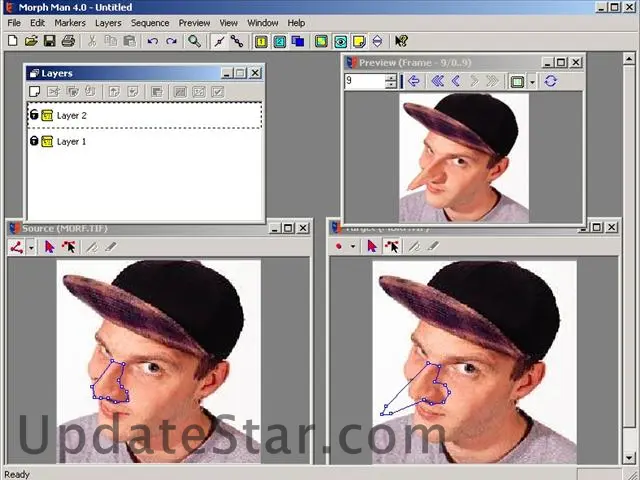The width and height of the screenshot is (640, 480).
Task: Click greyed scissors layer icon in Layers panel
Action: pyautogui.click(x=53, y=91)
